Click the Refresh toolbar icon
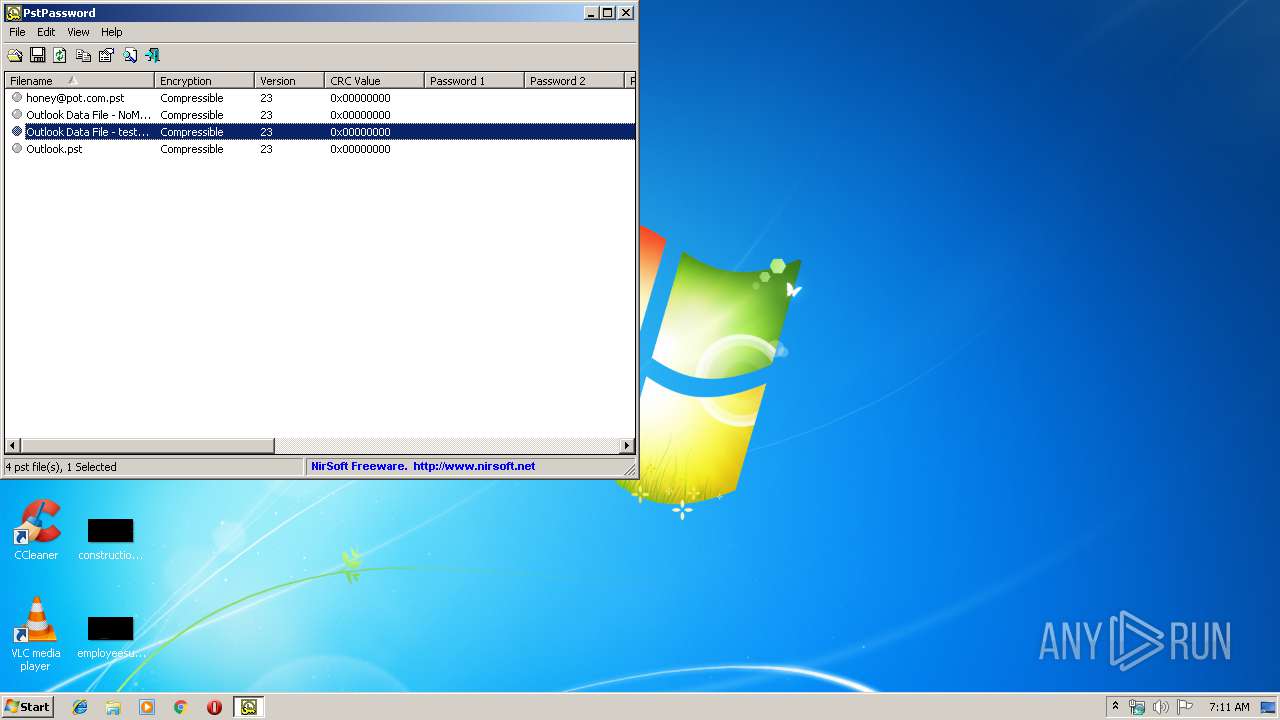1280x720 pixels. [60, 55]
